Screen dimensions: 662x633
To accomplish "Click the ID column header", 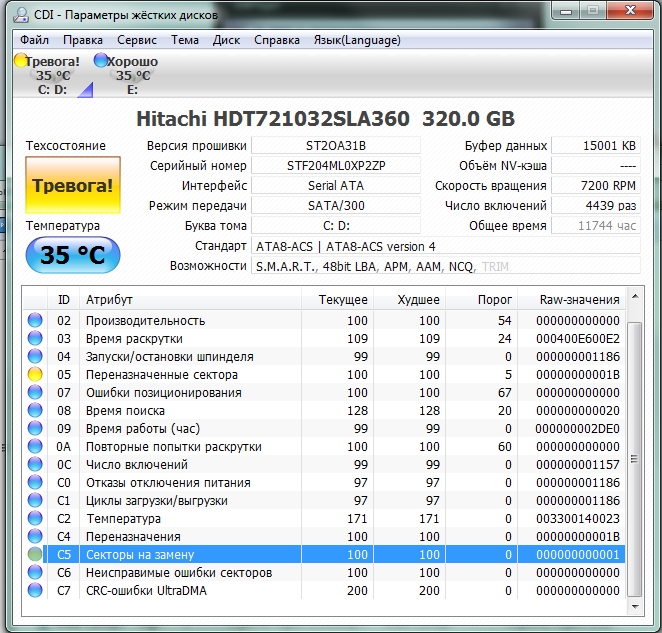I will coord(63,300).
